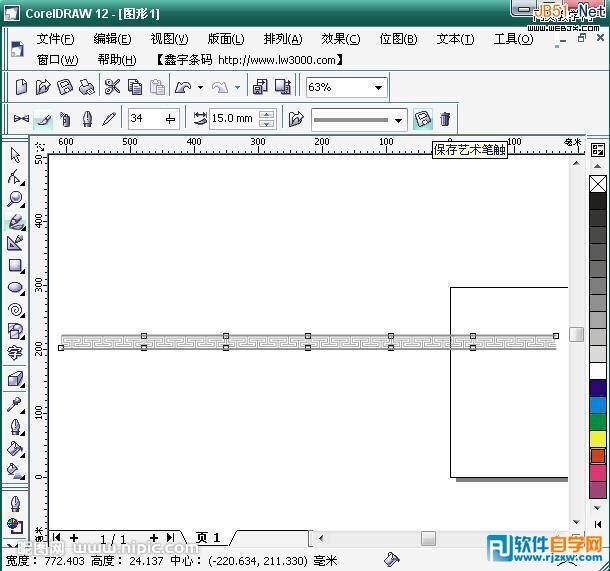Select the Sprayer artistic media mode
This screenshot has height=571, width=610.
coord(65,119)
